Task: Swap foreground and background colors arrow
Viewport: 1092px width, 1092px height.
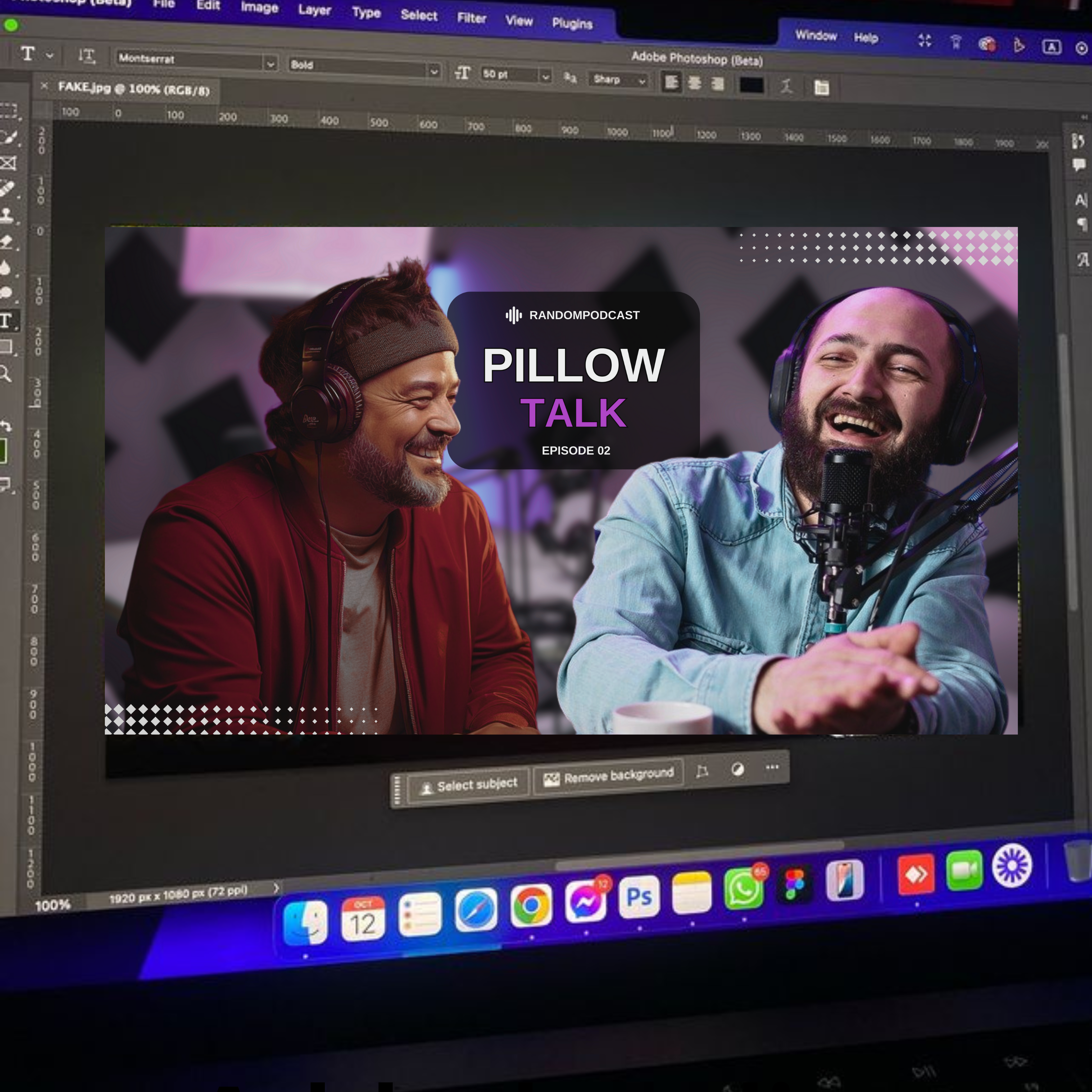Action: click(5, 425)
